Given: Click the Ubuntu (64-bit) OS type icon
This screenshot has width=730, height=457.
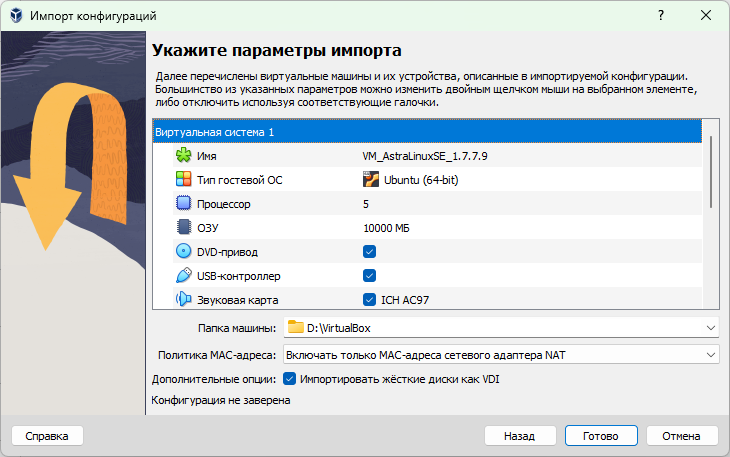Looking at the screenshot, I should coord(371,180).
